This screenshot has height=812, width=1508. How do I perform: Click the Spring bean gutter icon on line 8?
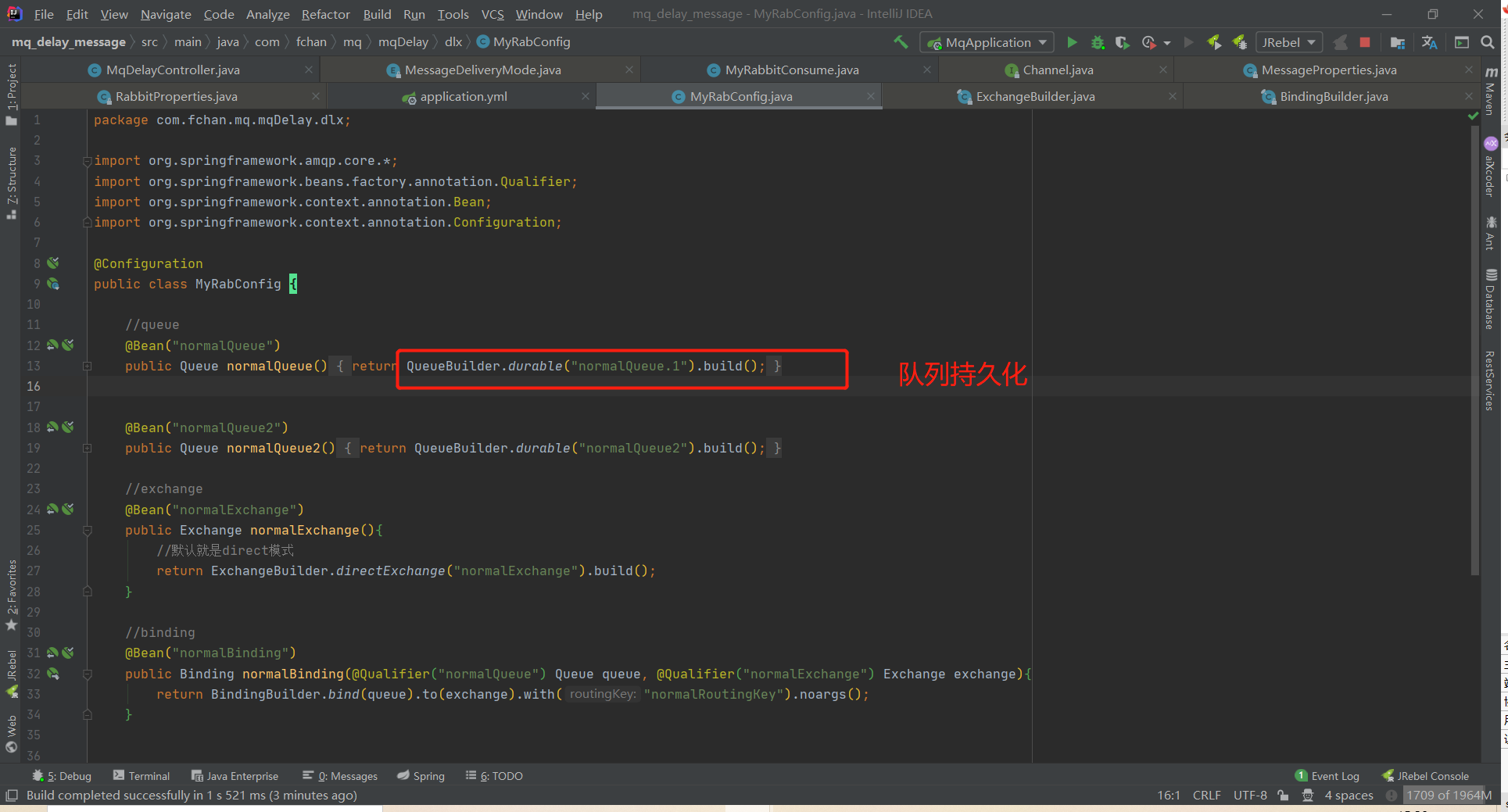(53, 263)
